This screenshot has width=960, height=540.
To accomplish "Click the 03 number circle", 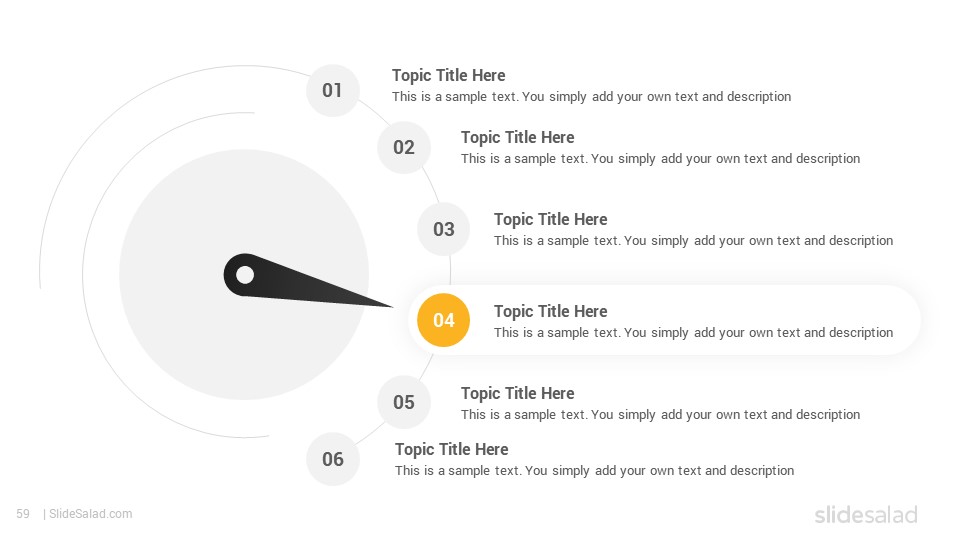I will click(444, 229).
